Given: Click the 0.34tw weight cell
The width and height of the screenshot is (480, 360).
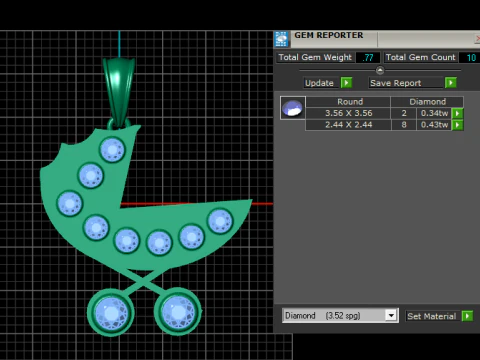Looking at the screenshot, I should 434,113.
